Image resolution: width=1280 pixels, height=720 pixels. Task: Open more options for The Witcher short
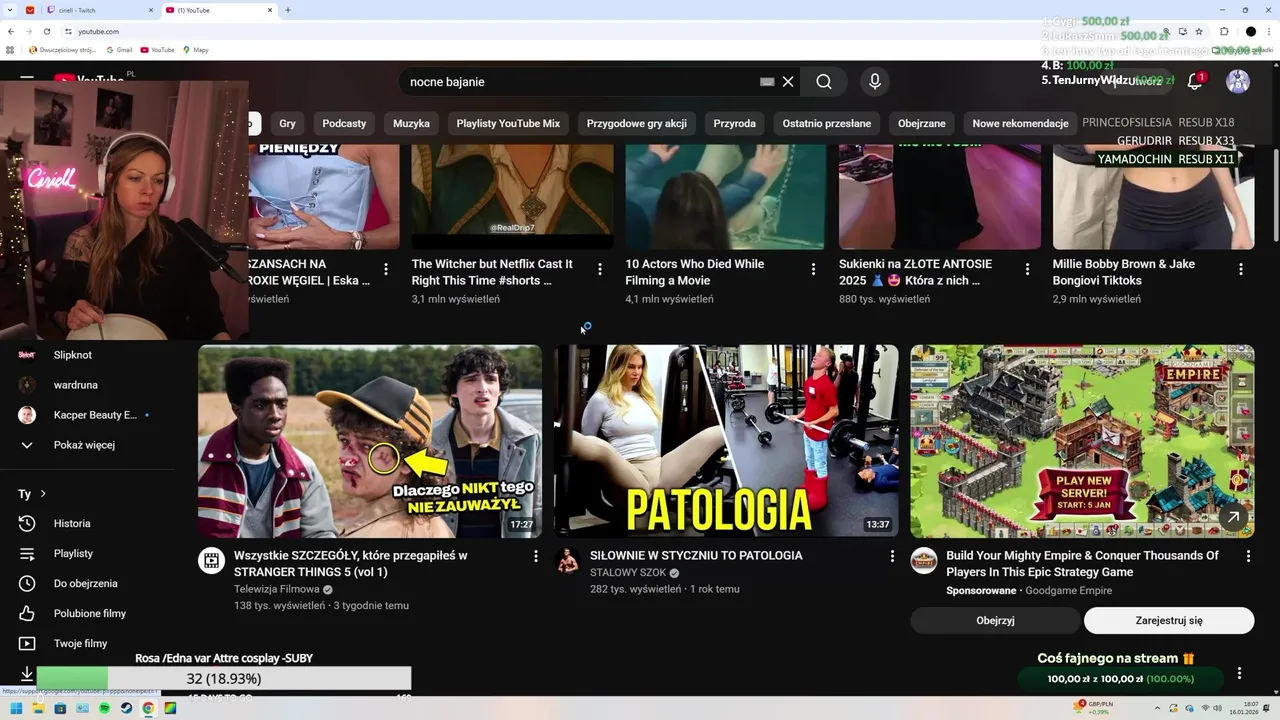(x=600, y=269)
